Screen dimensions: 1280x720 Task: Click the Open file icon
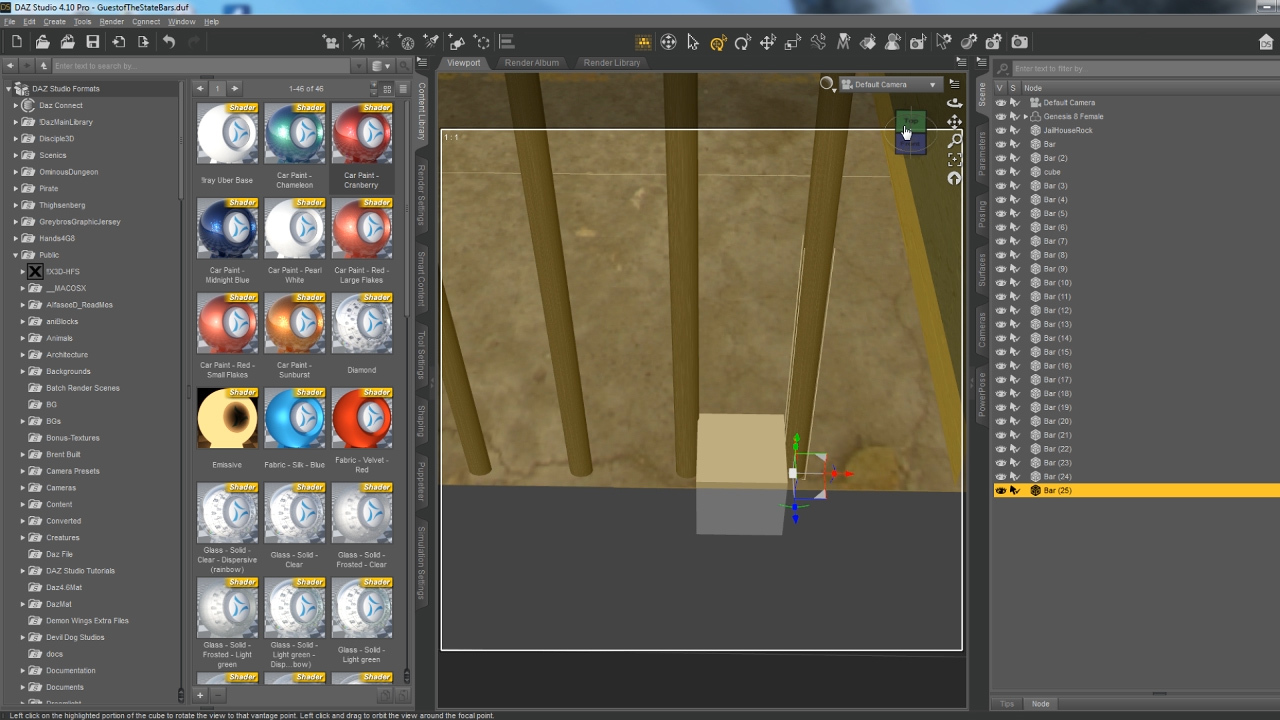(x=42, y=42)
